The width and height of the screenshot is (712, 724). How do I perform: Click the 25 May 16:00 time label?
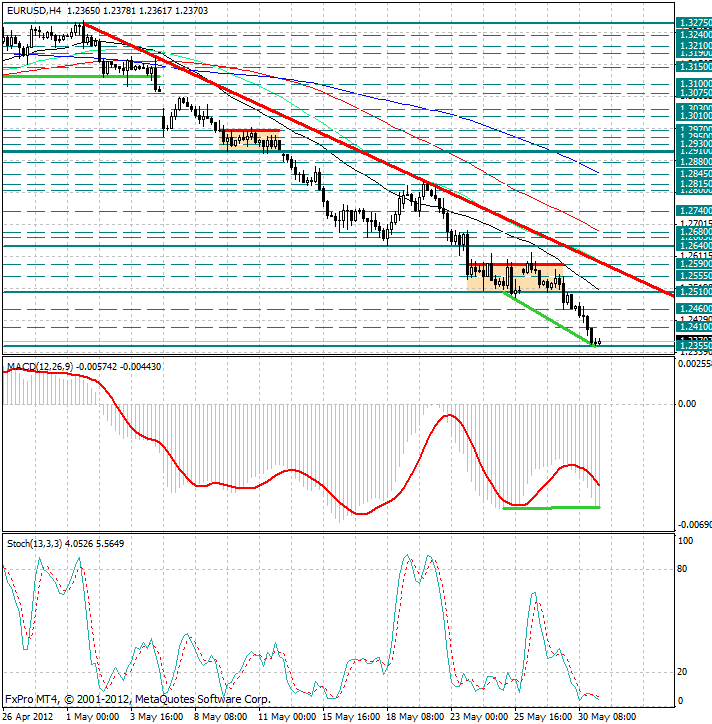pos(544,717)
